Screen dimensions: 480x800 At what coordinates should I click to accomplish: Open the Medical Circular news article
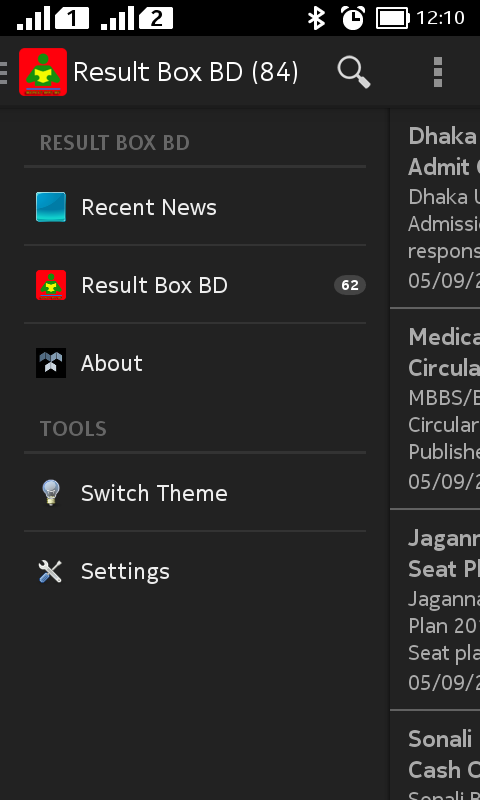coord(435,409)
